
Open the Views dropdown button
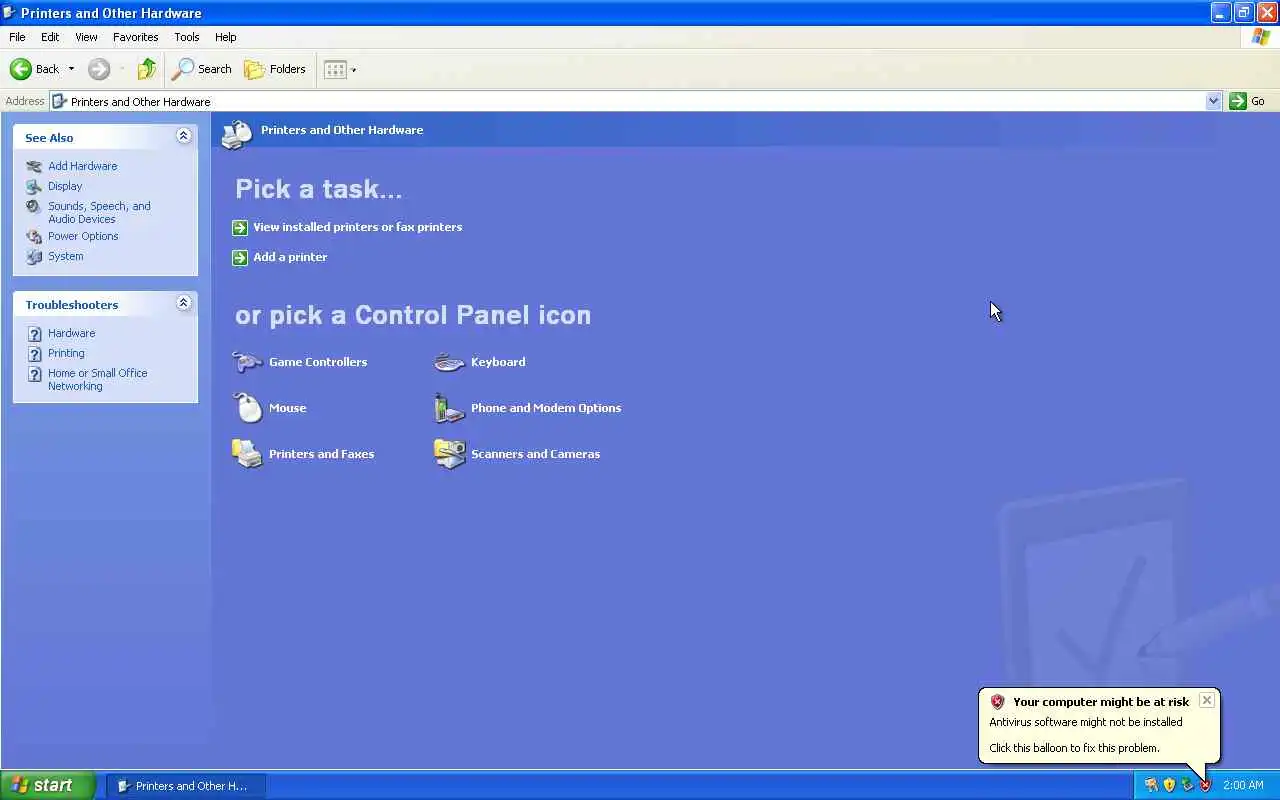[x=340, y=69]
